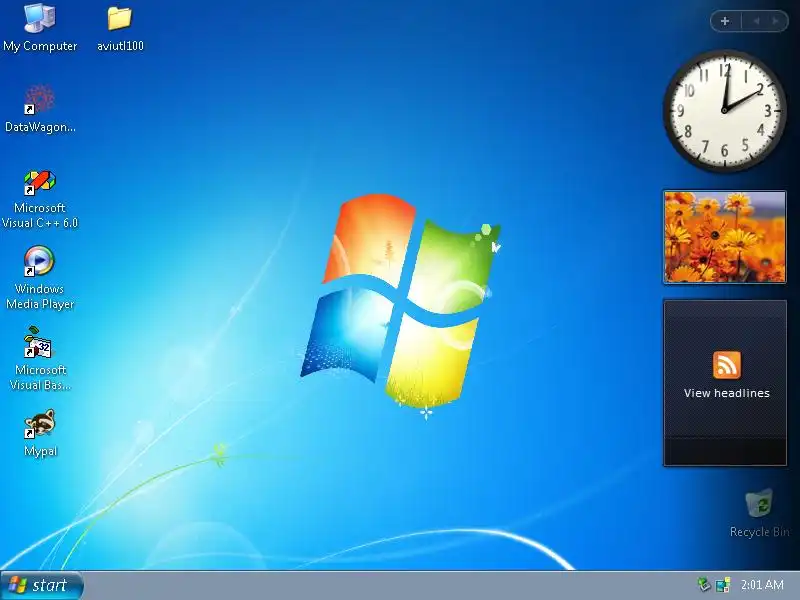The width and height of the screenshot is (800, 600).
Task: Click the network connection tray icon
Action: (x=723, y=585)
